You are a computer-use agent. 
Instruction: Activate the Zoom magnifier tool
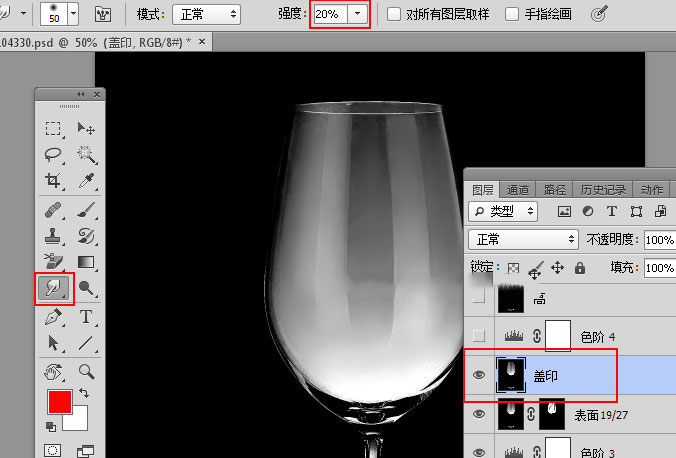coord(86,371)
